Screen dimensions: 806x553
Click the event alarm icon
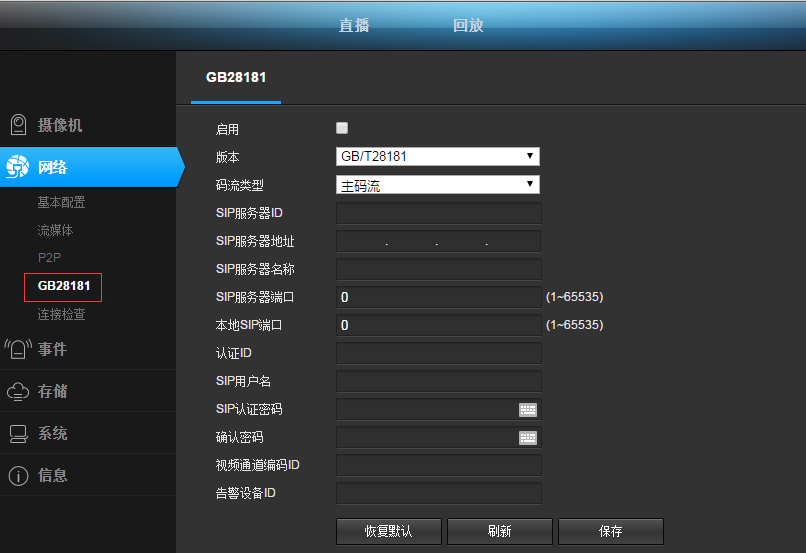coord(18,349)
